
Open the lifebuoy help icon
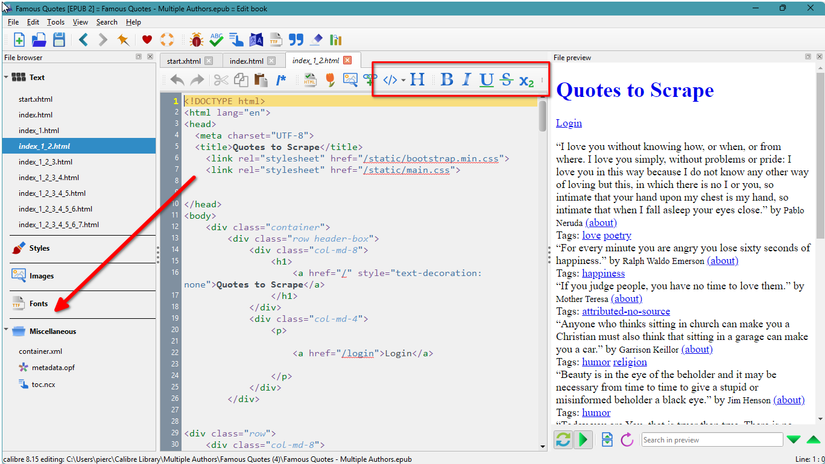pos(167,39)
